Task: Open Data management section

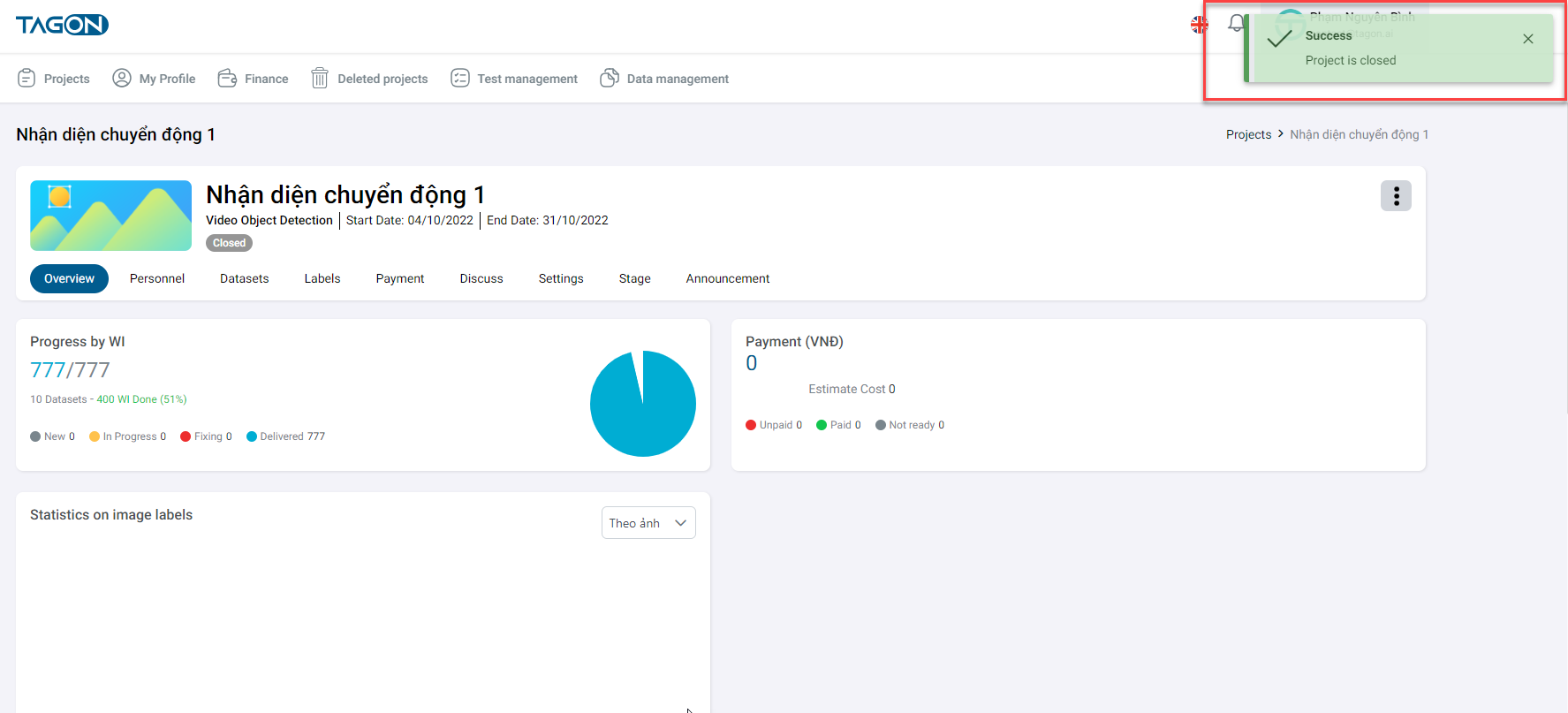Action: 664,79
